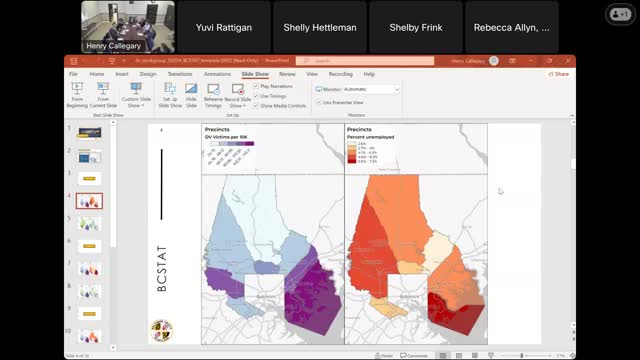Toggle Use Timings checkbox
This screenshot has width=640, height=360.
pos(256,96)
